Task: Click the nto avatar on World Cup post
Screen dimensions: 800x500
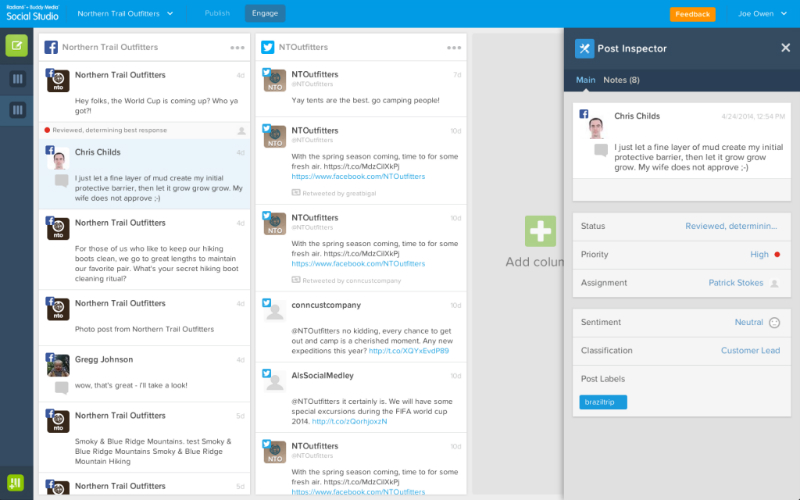Action: 58,81
